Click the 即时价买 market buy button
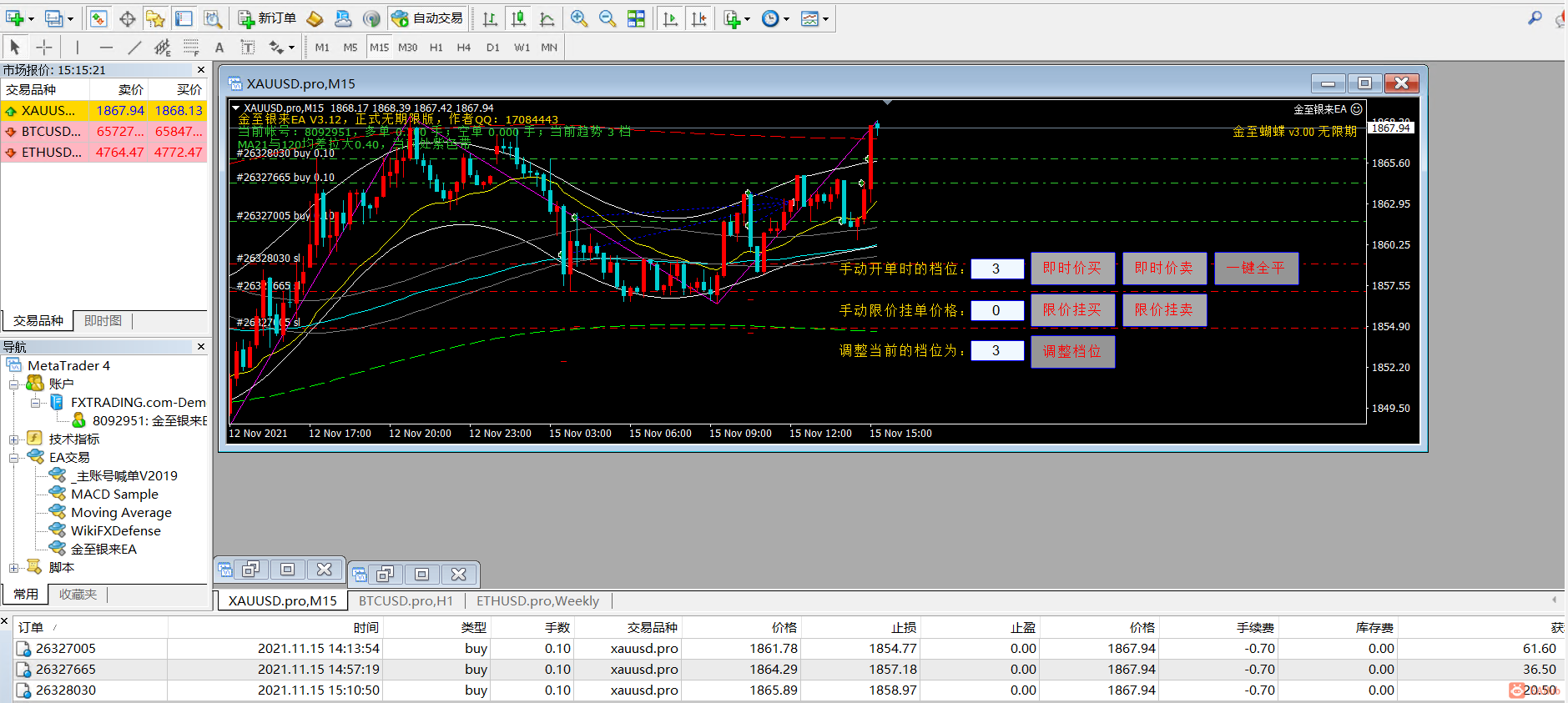 pyautogui.click(x=1072, y=269)
